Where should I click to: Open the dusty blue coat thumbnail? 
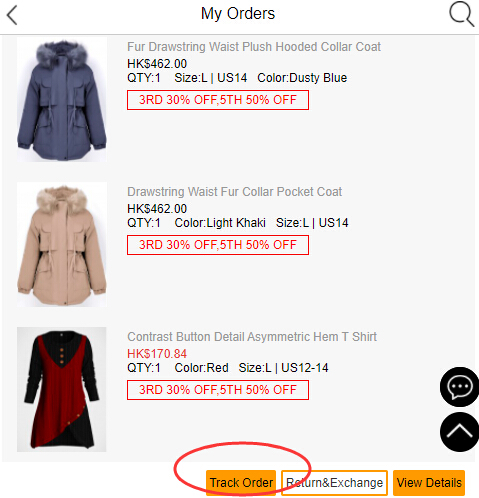click(62, 99)
